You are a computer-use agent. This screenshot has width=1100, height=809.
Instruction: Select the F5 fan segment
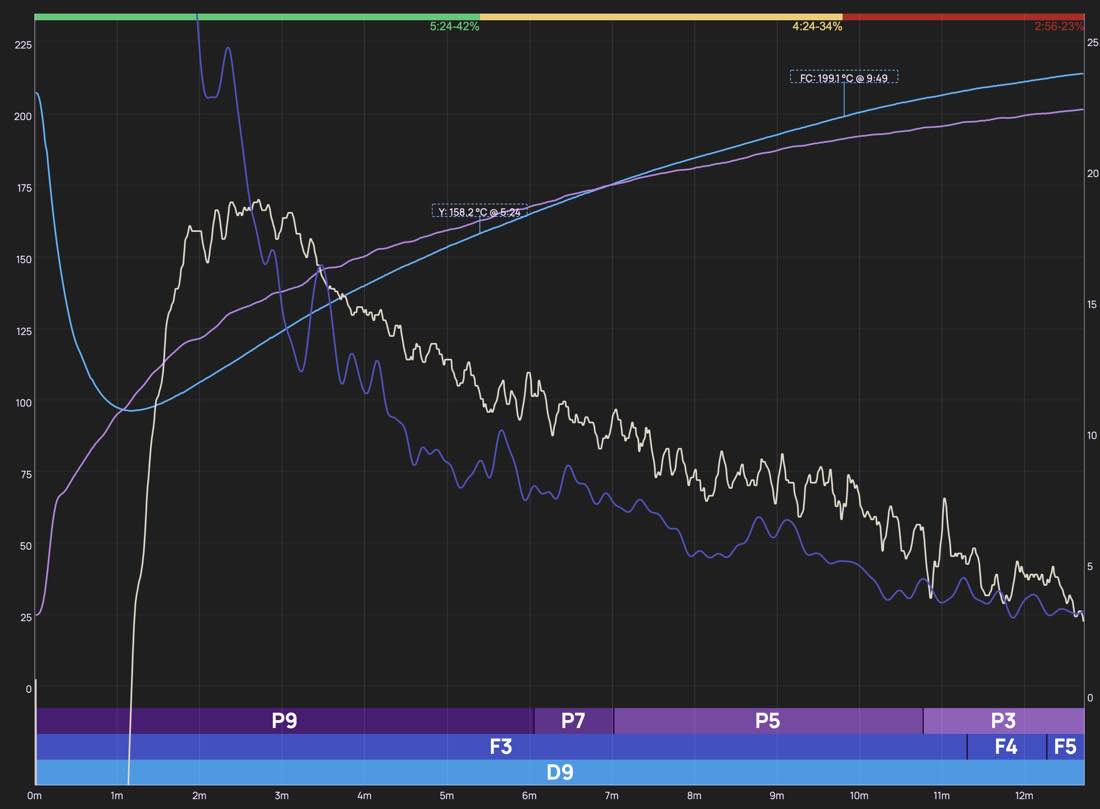pos(1065,747)
